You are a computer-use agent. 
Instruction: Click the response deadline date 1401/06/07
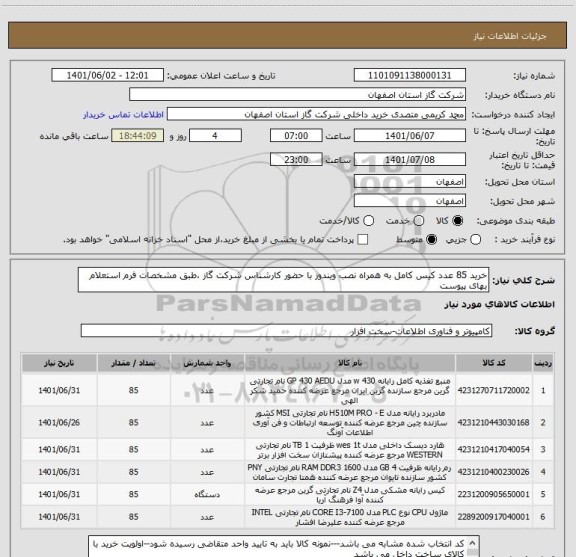410,136
